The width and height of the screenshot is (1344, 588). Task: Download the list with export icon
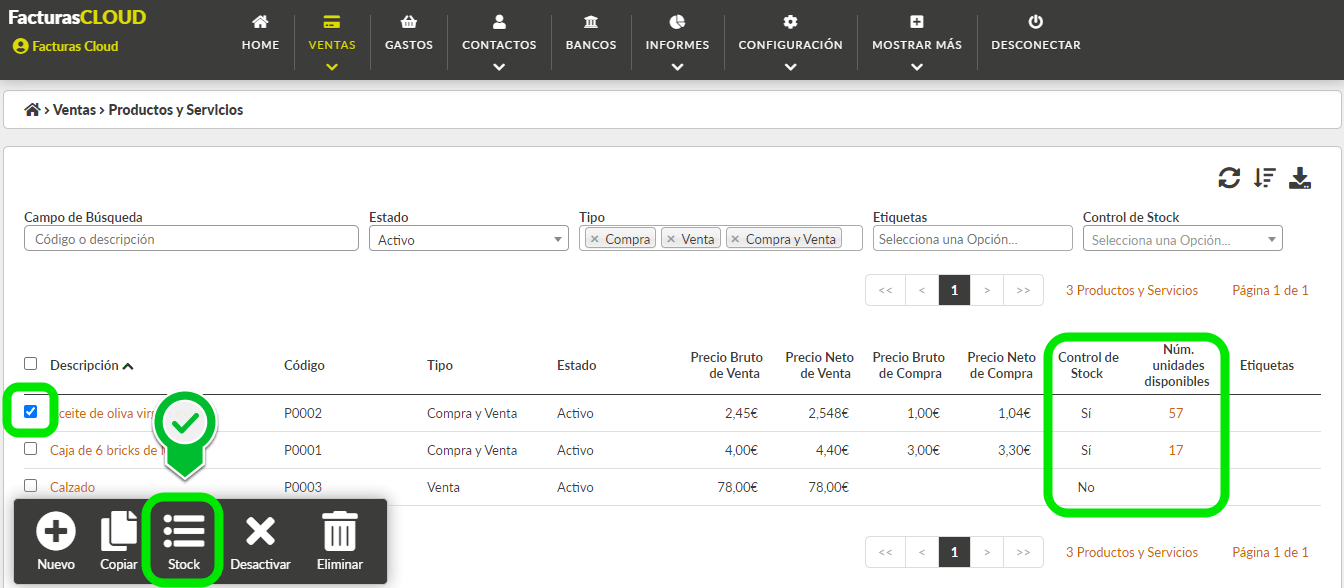(1300, 178)
